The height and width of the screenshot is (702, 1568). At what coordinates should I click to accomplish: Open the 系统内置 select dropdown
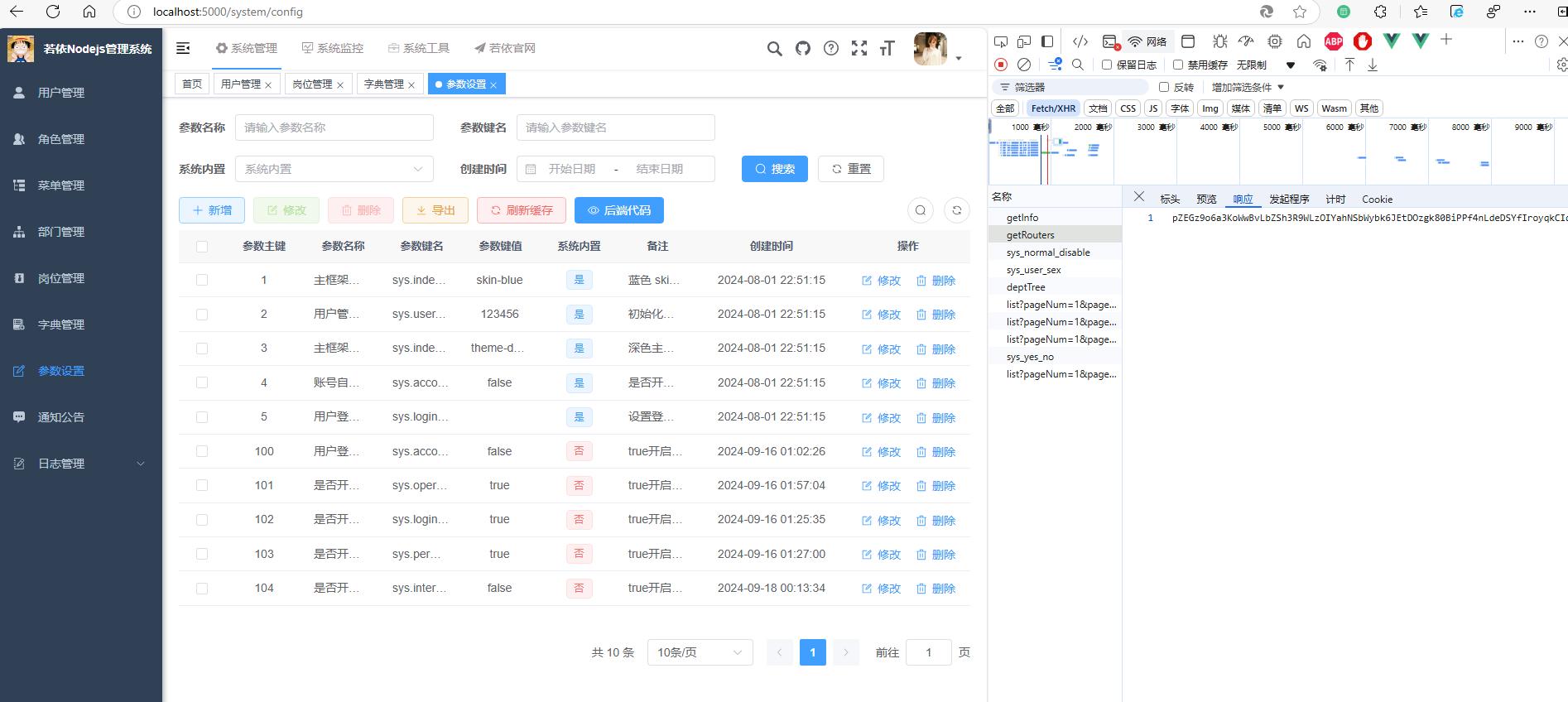pyautogui.click(x=334, y=169)
